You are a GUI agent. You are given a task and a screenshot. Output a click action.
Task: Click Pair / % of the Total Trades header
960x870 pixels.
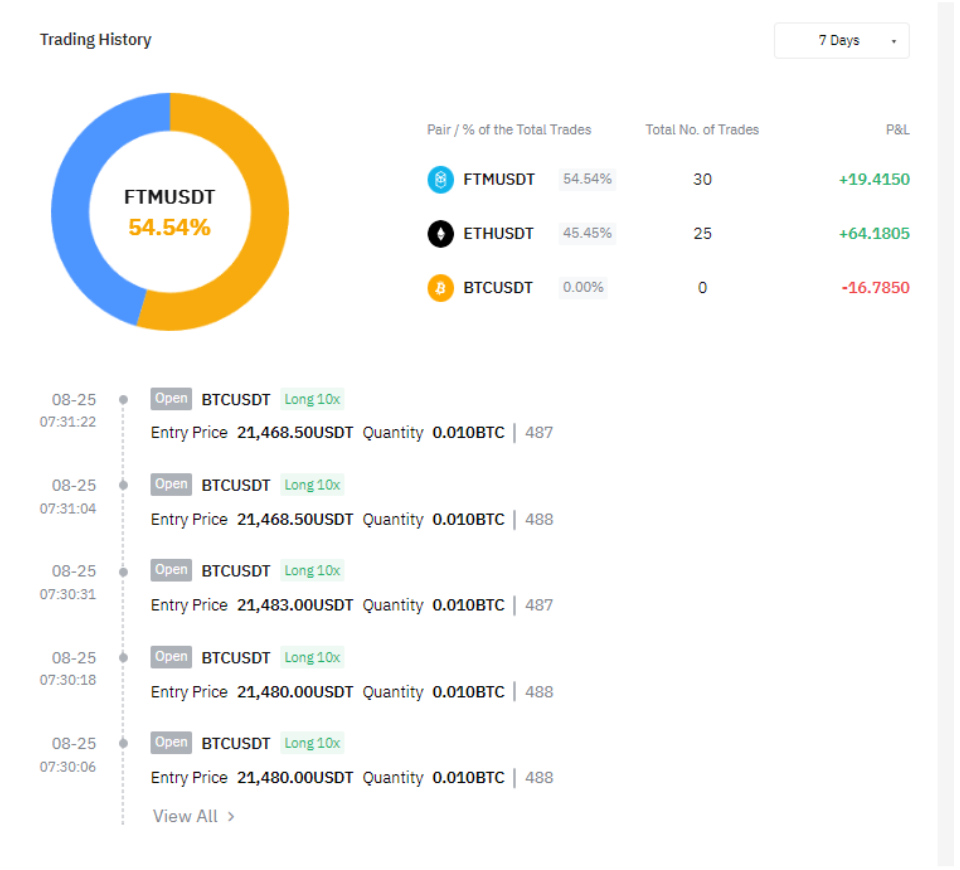click(509, 130)
